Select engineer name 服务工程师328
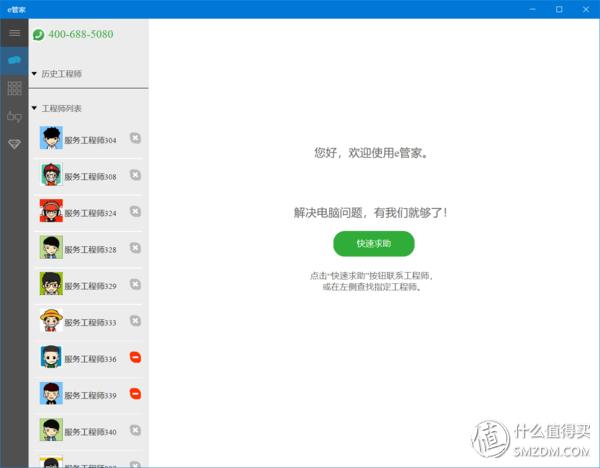Screen dimensions: 600x468 pyautogui.click(x=90, y=250)
